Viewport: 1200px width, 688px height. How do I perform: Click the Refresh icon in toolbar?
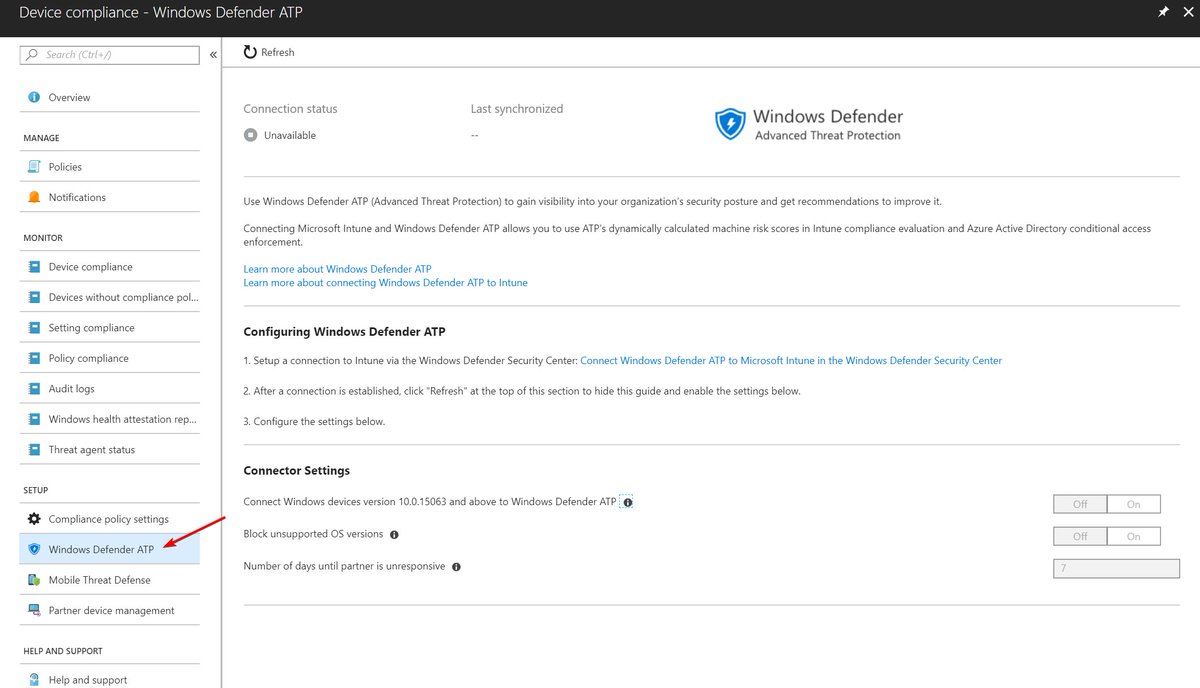(x=250, y=52)
